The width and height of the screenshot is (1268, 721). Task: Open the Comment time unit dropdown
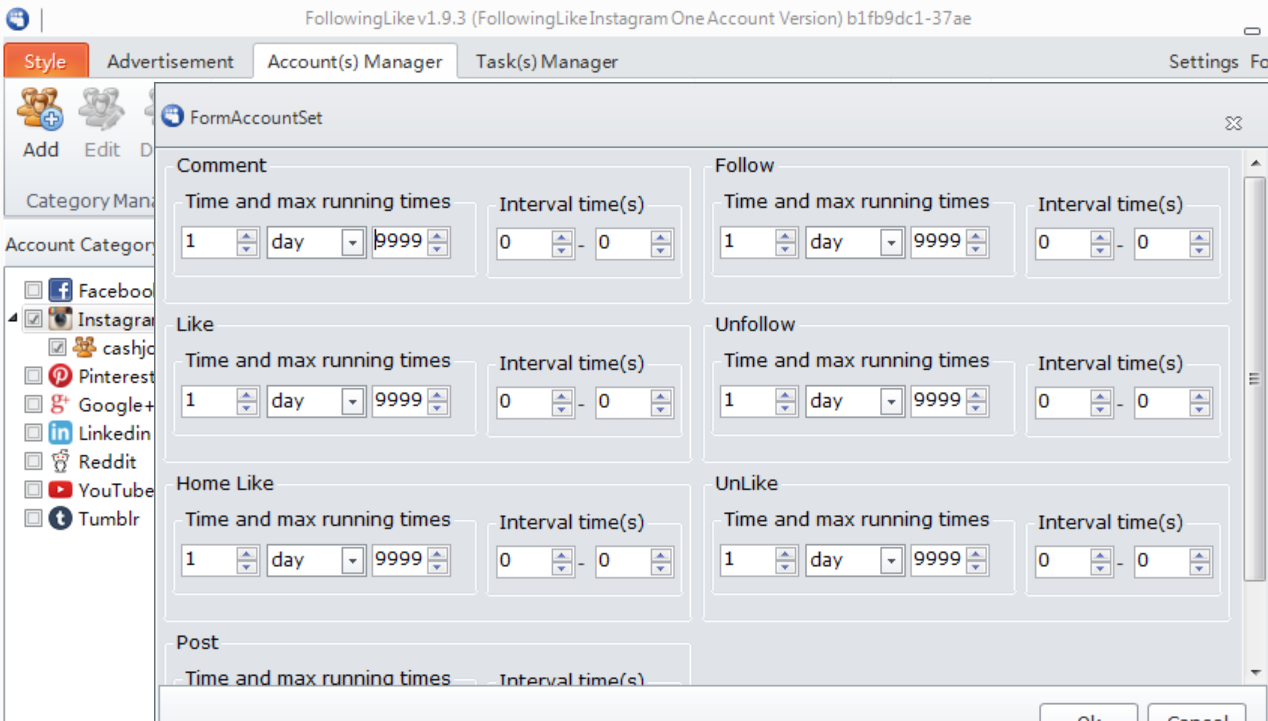352,243
